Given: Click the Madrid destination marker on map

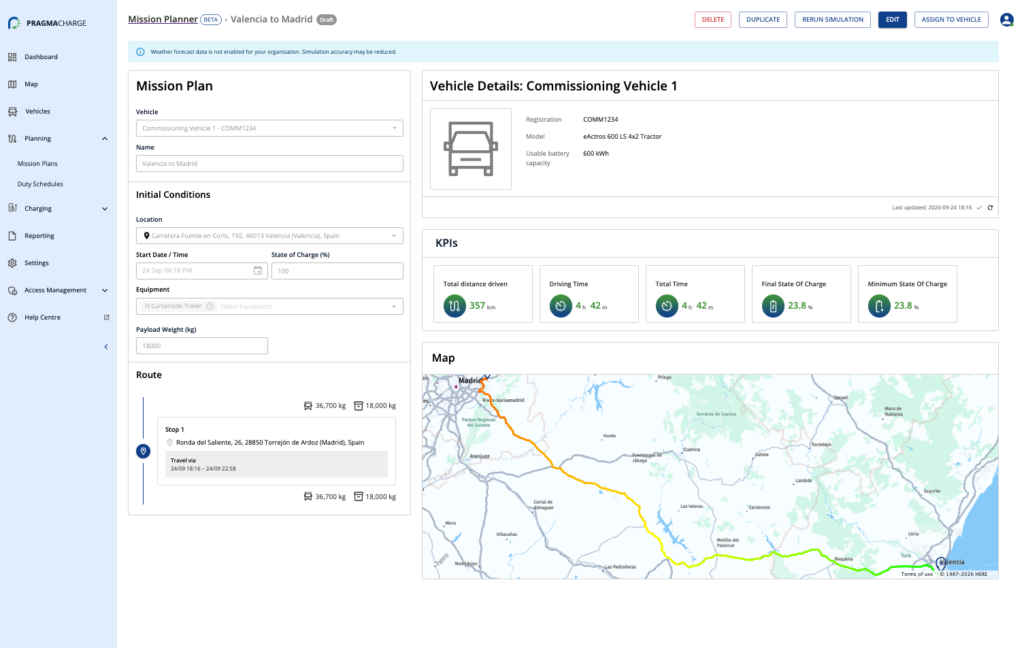Looking at the screenshot, I should tap(487, 378).
